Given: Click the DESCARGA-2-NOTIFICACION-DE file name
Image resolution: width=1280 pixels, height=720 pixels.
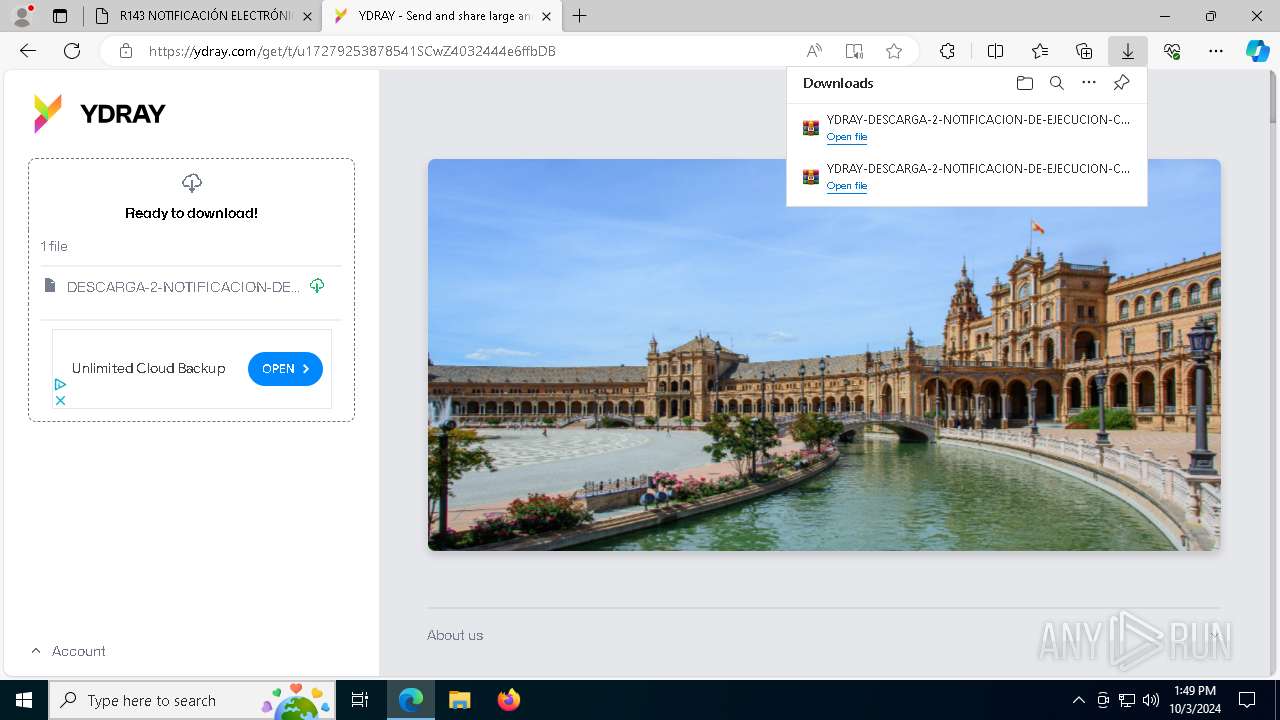Looking at the screenshot, I should [183, 287].
